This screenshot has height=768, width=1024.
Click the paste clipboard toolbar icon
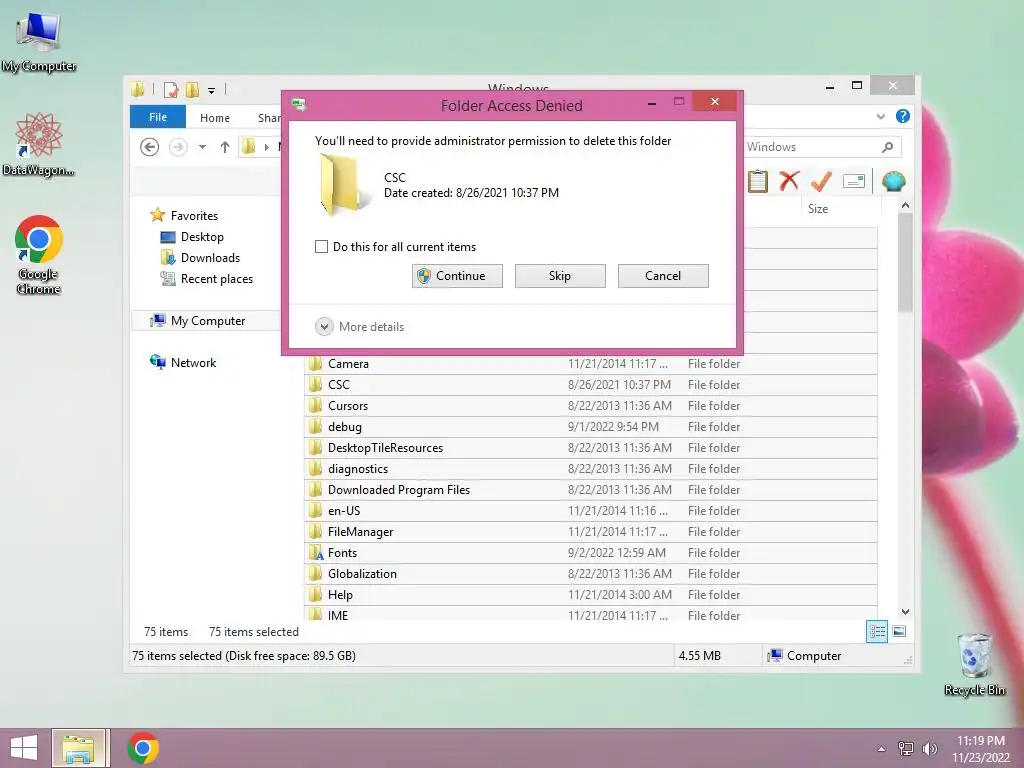[x=758, y=182]
